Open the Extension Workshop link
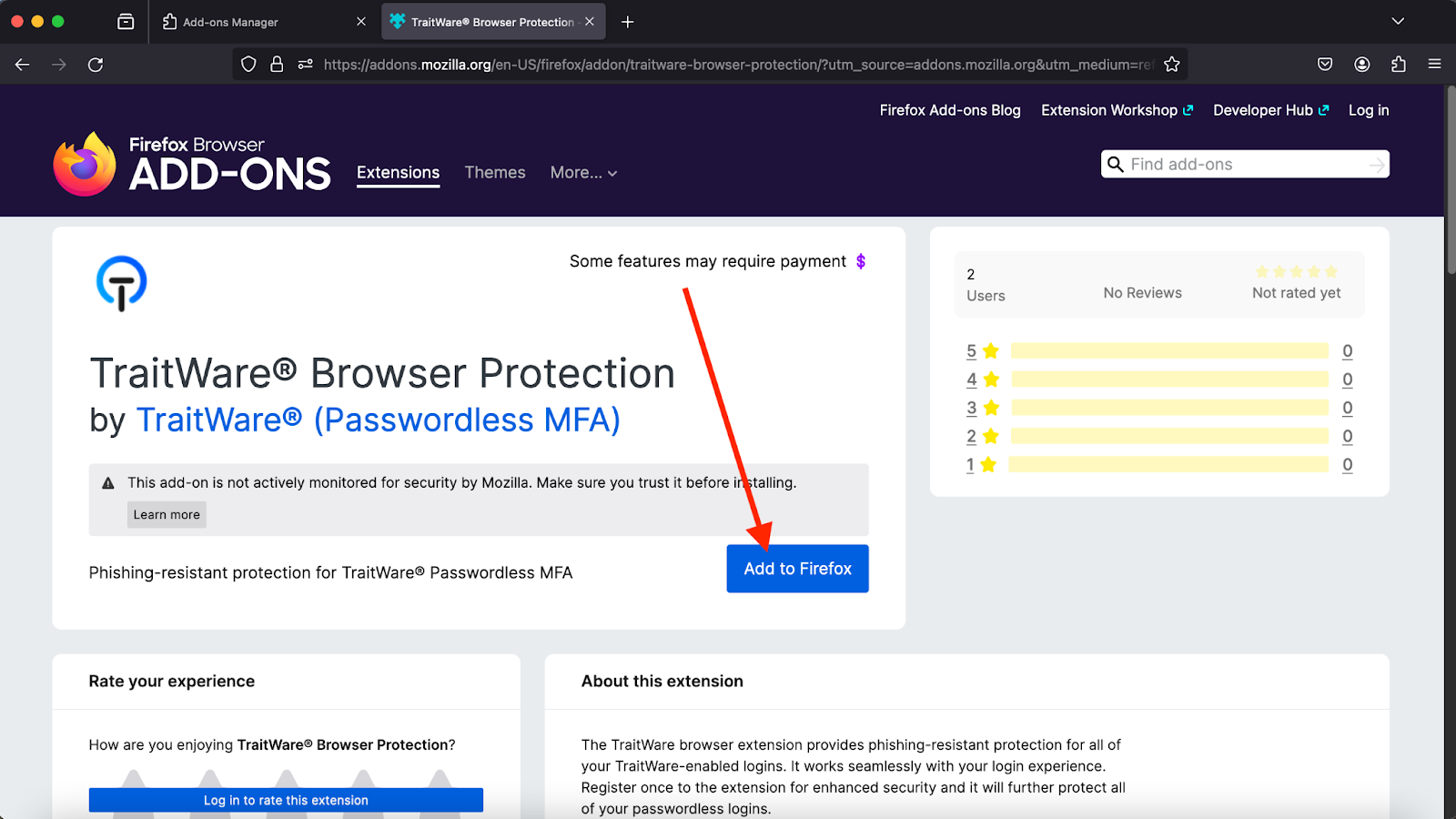This screenshot has height=819, width=1456. point(1117,110)
